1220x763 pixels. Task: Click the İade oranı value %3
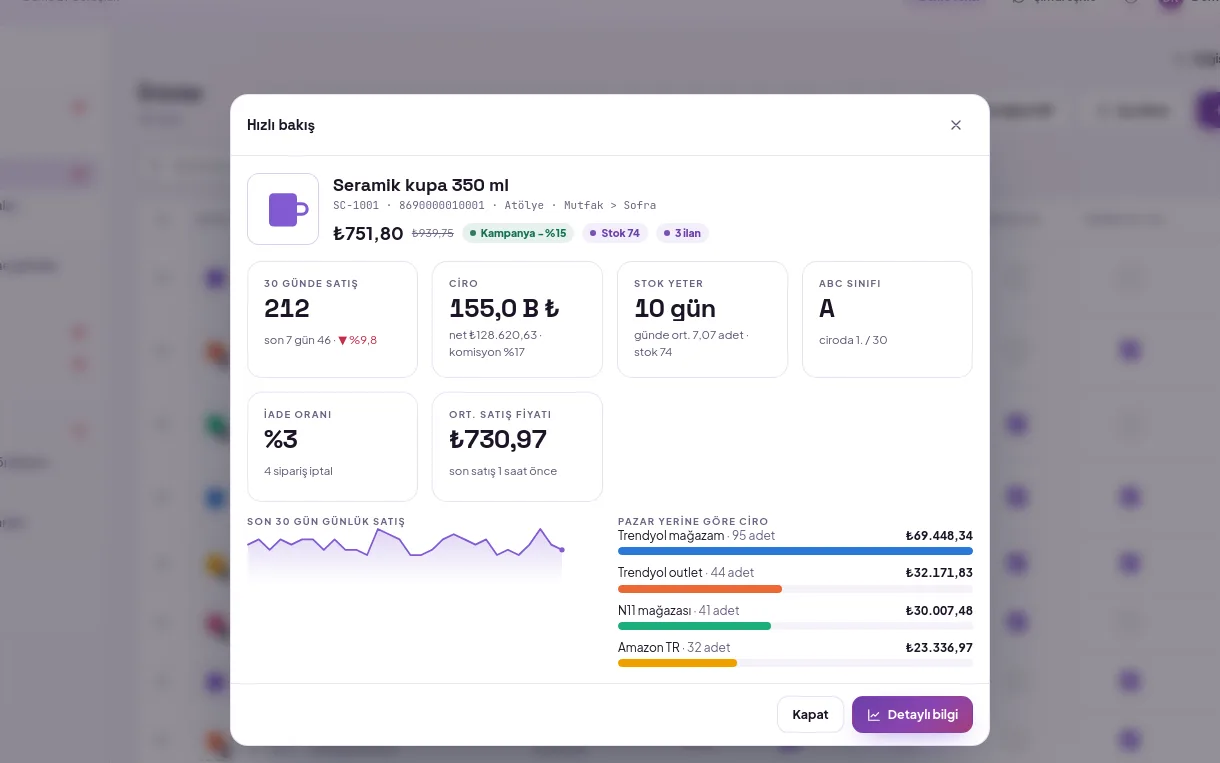pyautogui.click(x=281, y=439)
